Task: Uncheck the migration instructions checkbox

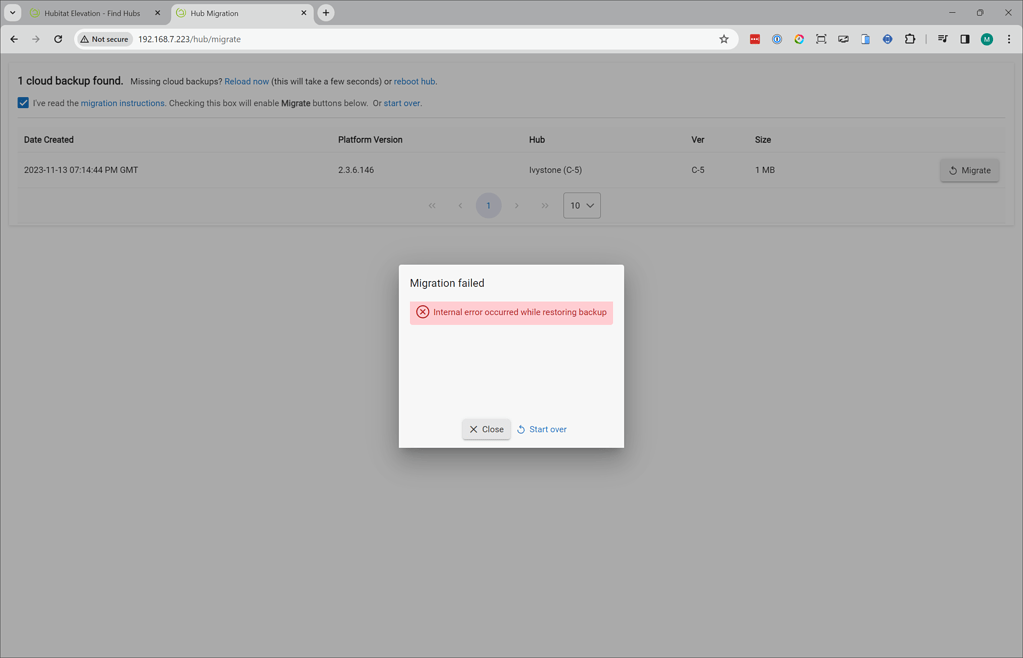Action: [x=23, y=102]
